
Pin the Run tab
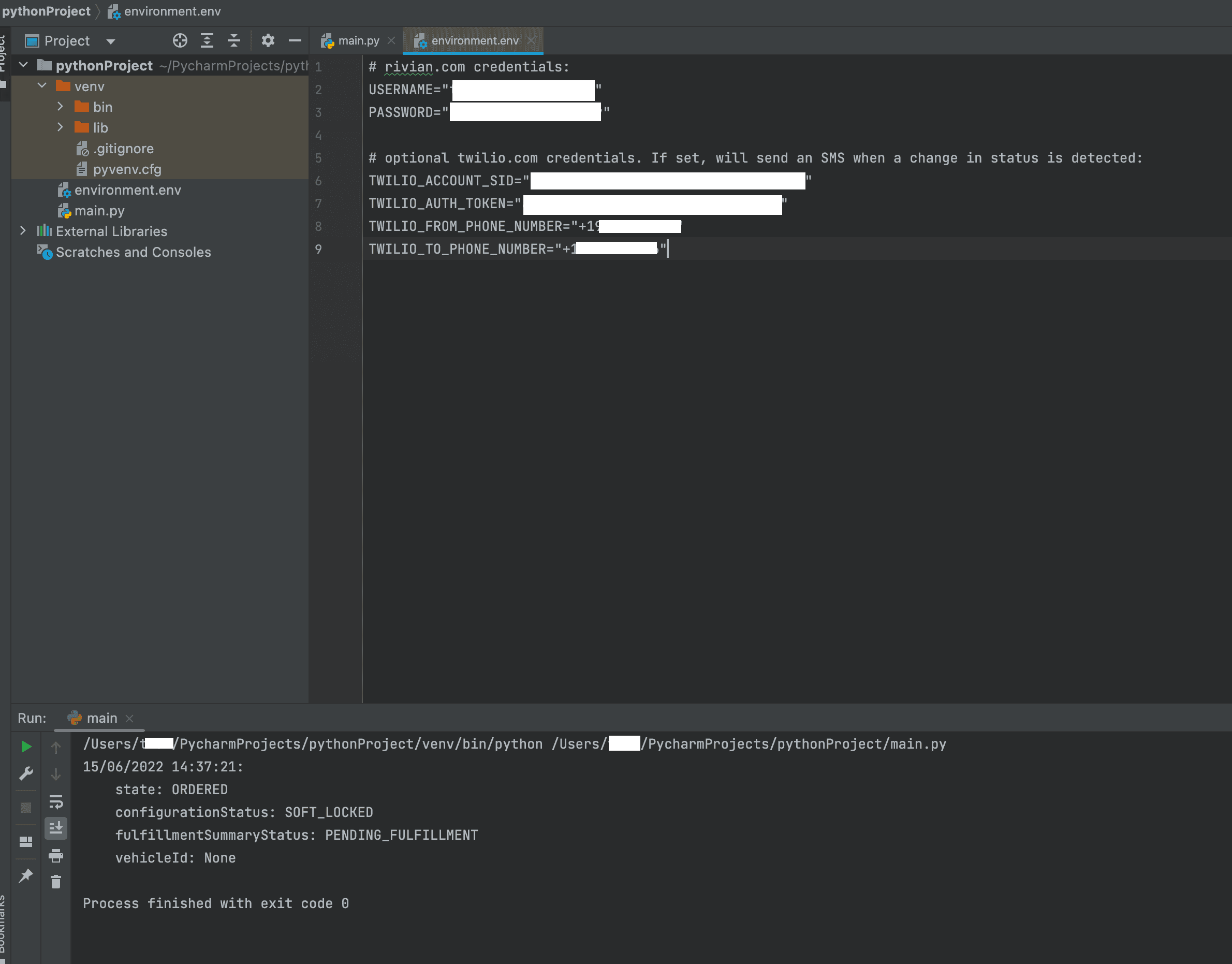coord(26,876)
